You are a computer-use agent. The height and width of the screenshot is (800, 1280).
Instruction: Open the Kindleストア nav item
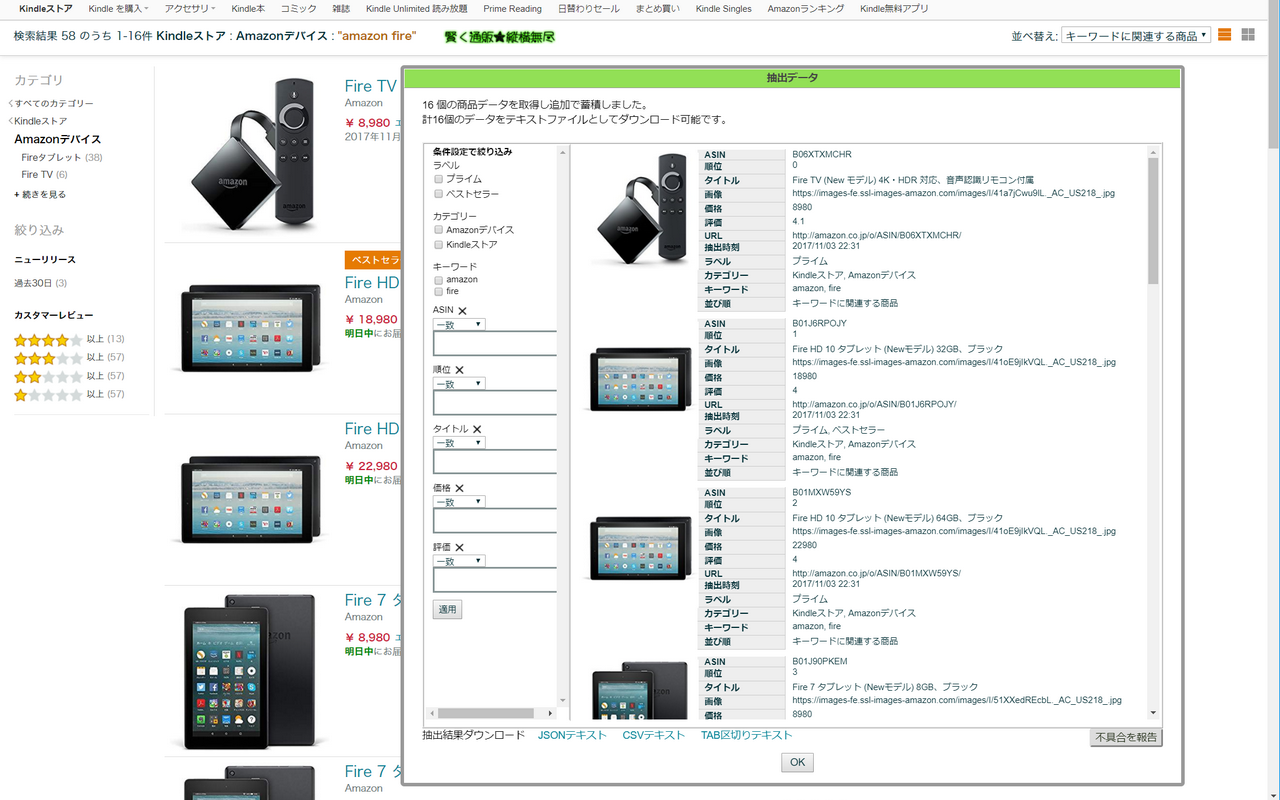click(x=46, y=9)
